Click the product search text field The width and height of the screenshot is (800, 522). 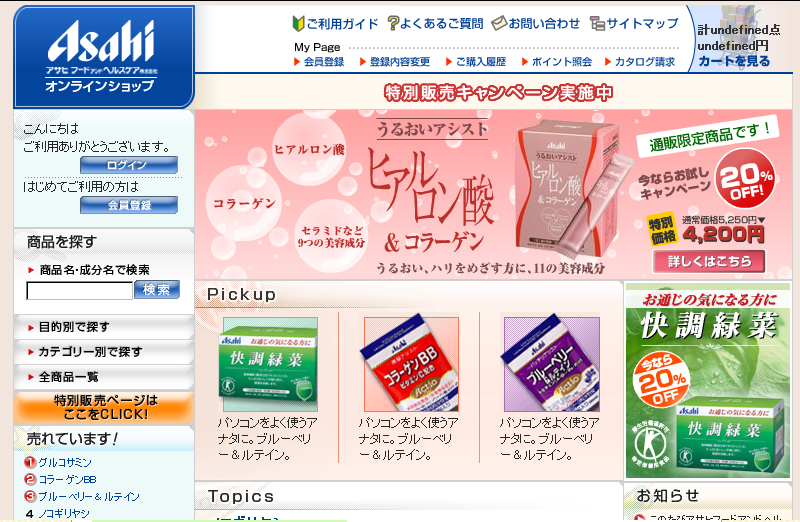pyautogui.click(x=80, y=291)
